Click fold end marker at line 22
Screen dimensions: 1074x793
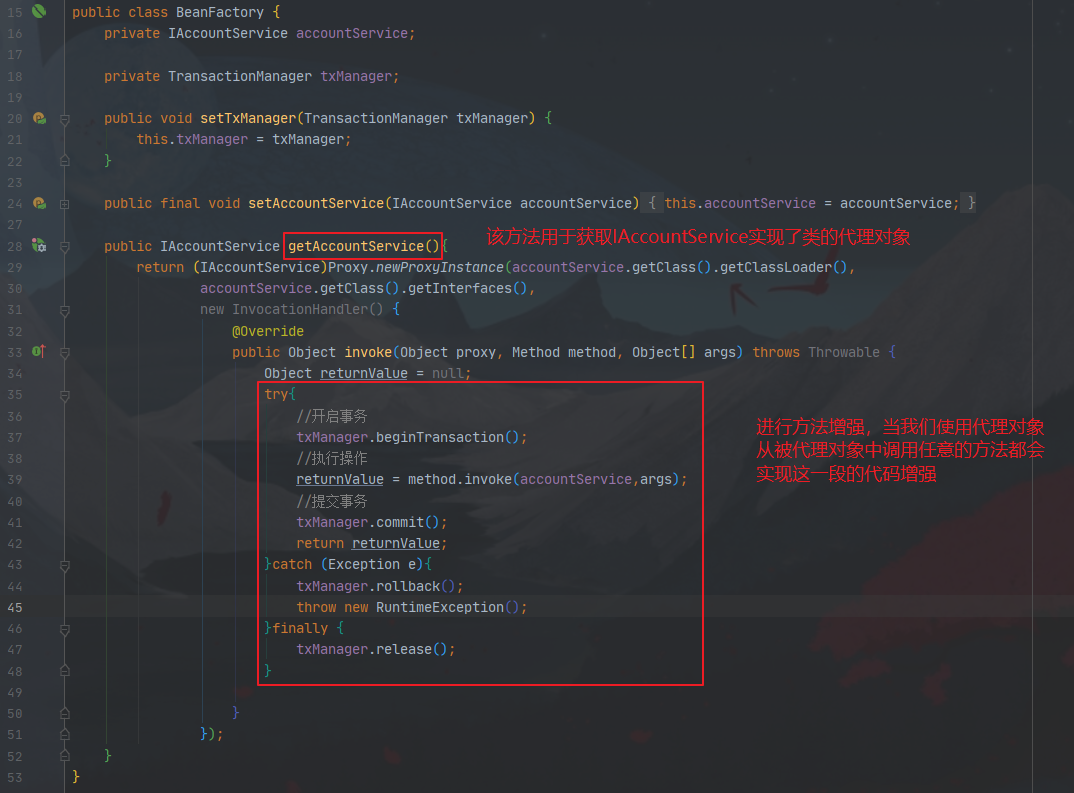click(x=64, y=161)
